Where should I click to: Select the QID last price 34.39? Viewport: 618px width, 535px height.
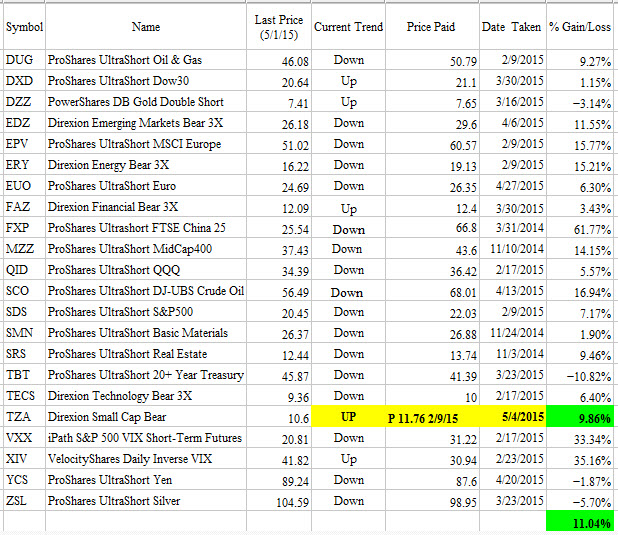(x=279, y=270)
